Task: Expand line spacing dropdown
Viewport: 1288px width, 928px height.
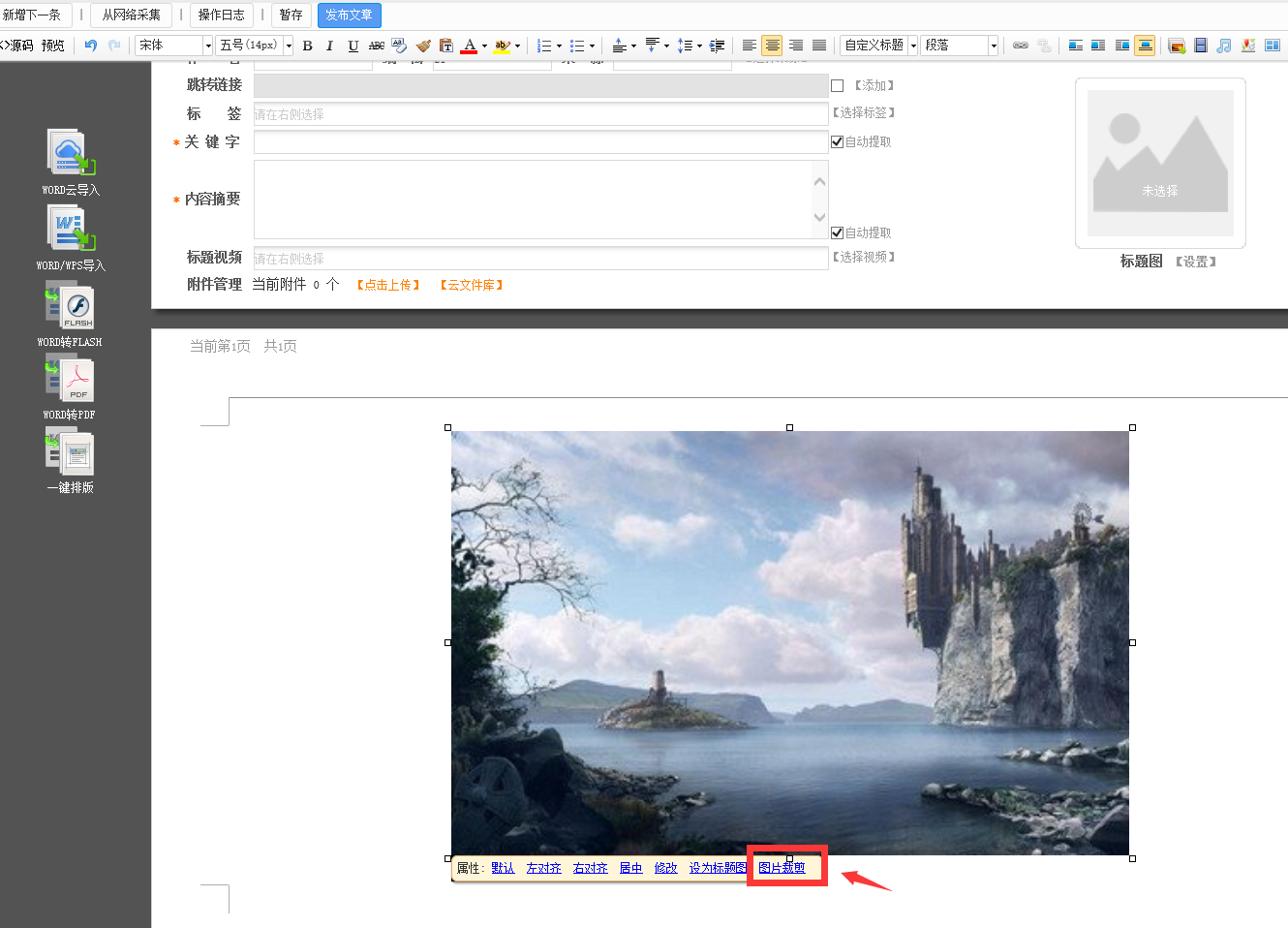Action: (699, 46)
